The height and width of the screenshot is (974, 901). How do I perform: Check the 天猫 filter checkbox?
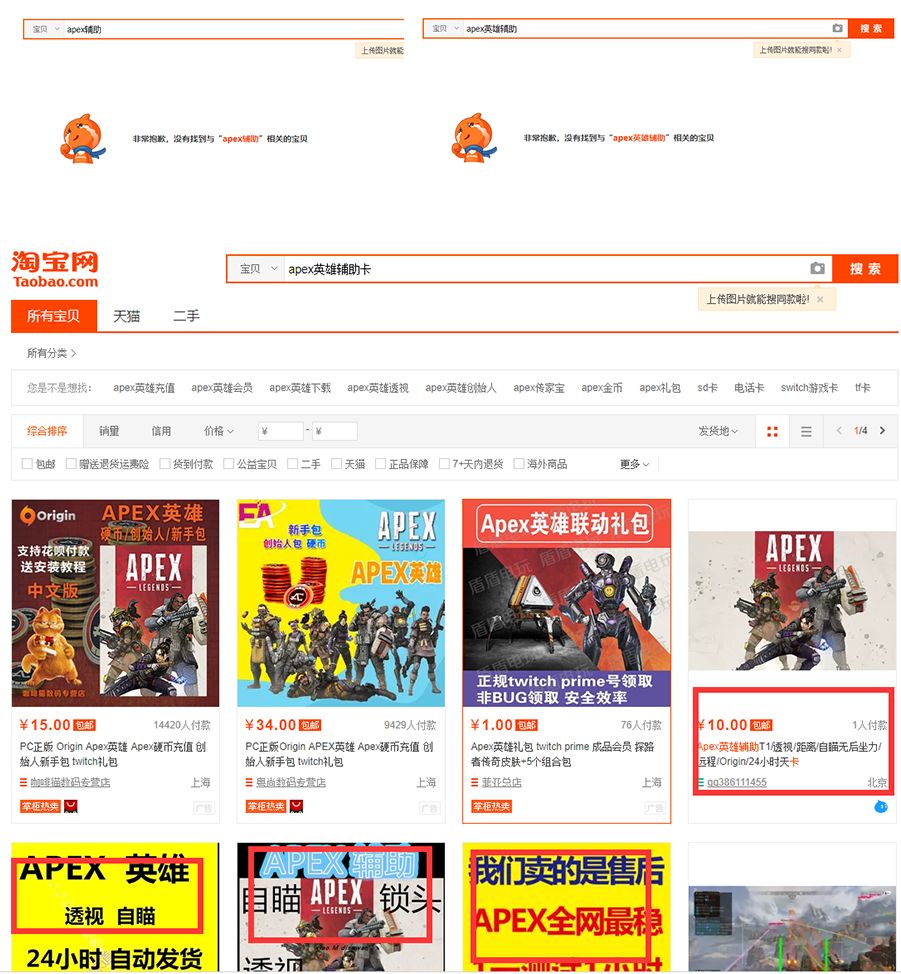337,463
